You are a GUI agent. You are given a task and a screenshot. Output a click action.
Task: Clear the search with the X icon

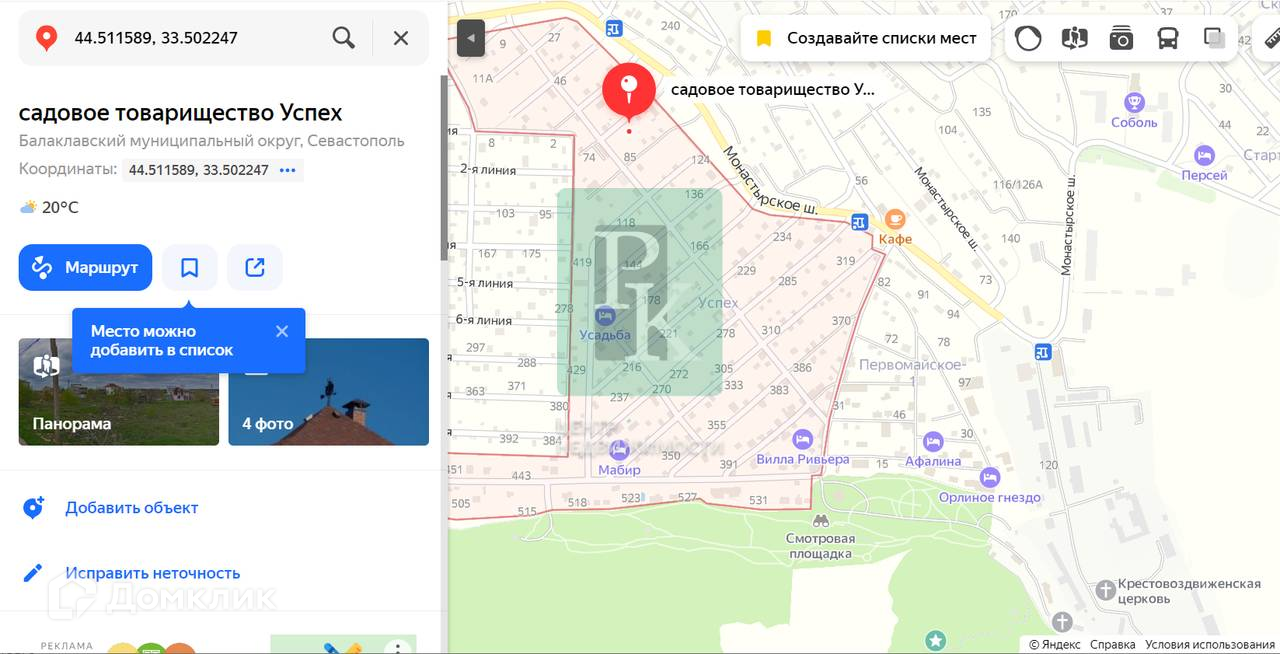pos(401,38)
